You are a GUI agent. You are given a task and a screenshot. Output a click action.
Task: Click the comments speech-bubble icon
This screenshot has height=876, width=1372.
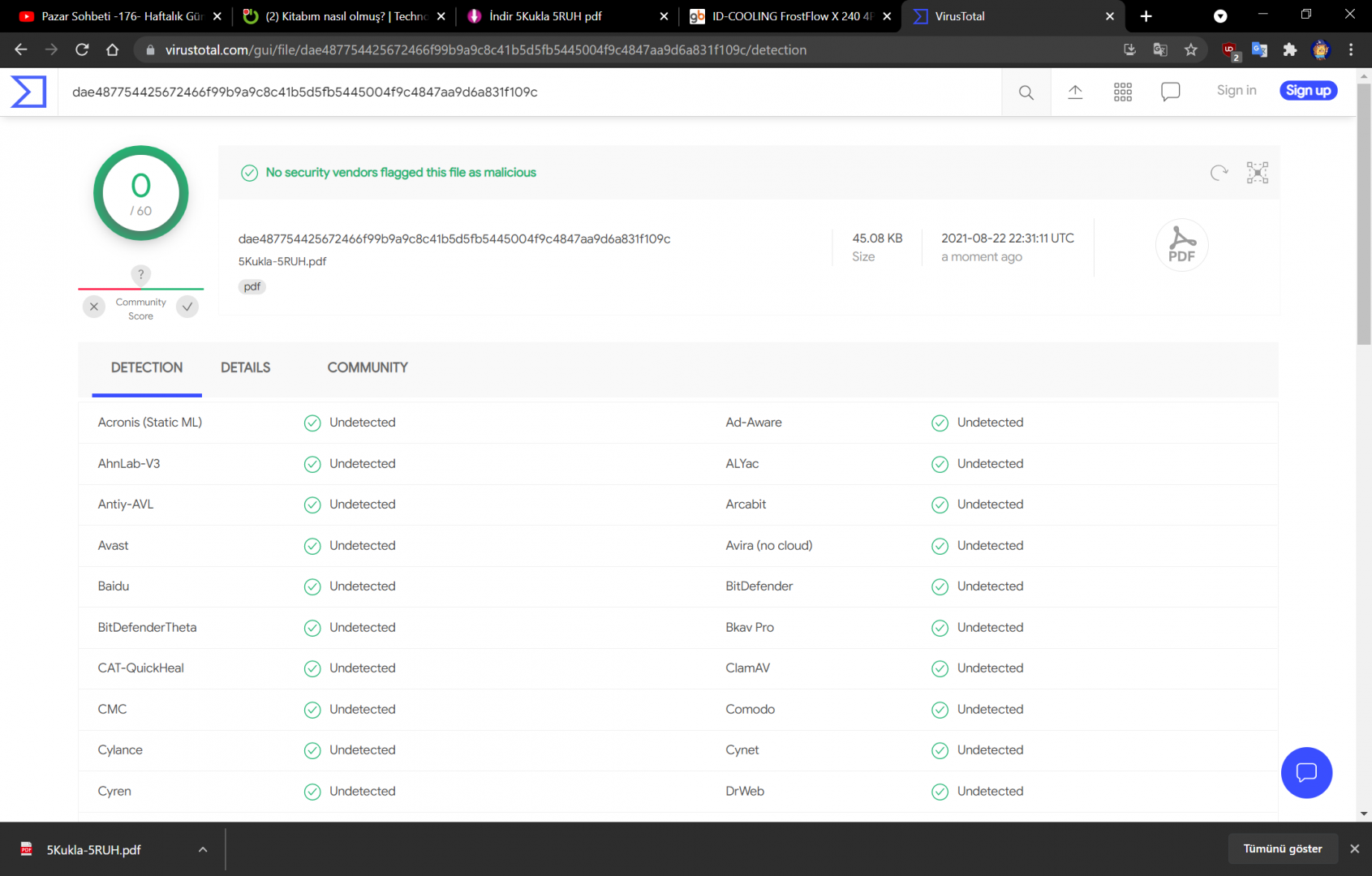pyautogui.click(x=1171, y=91)
